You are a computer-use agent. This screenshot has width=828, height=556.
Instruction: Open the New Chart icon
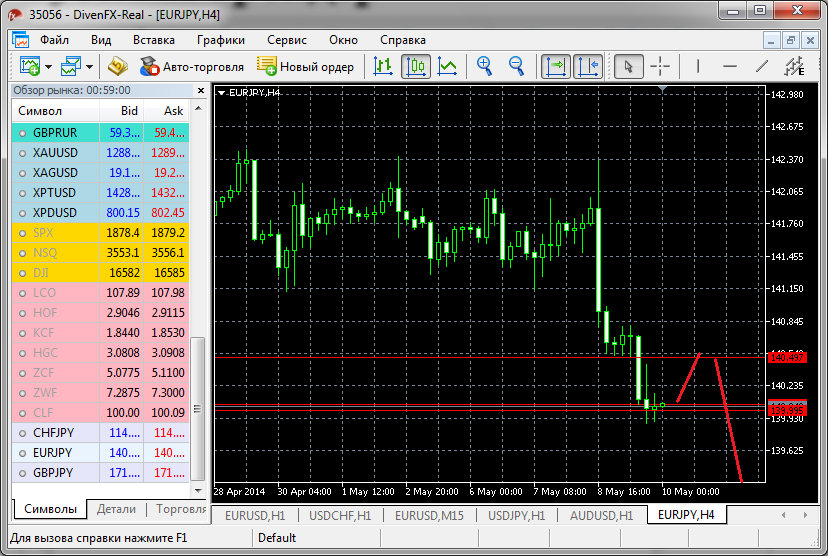coord(30,67)
